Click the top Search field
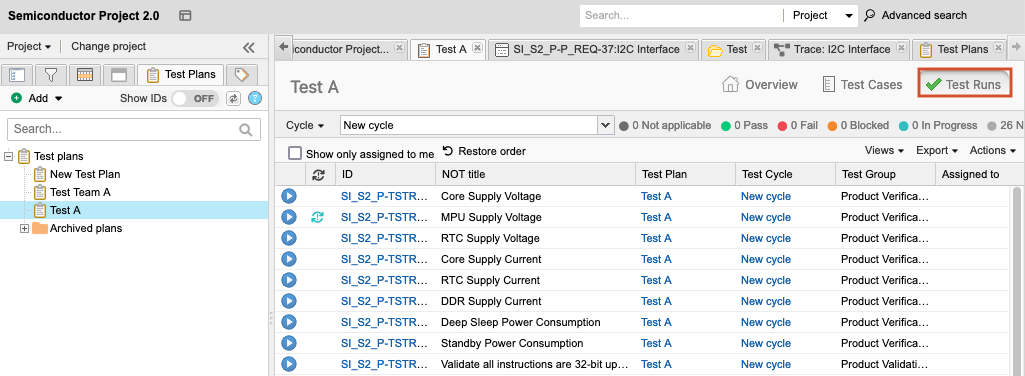The height and width of the screenshot is (376, 1025). 681,15
